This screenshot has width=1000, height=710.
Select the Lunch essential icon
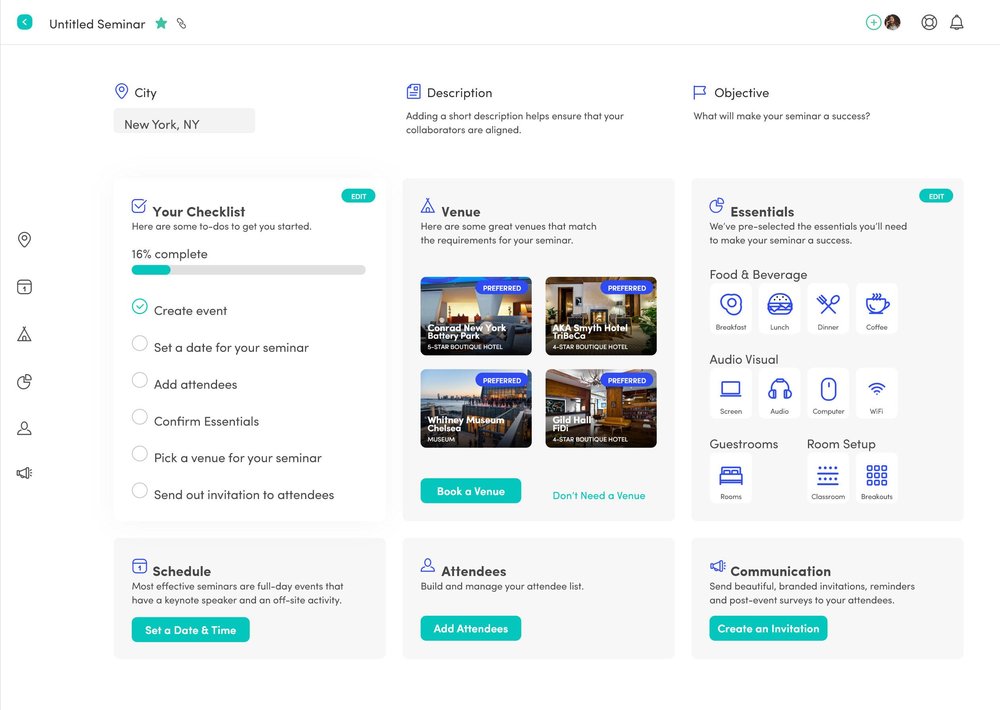click(779, 309)
